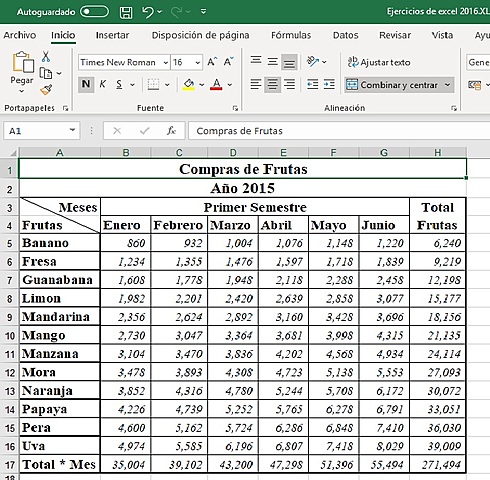This screenshot has width=490, height=480.
Task: Increase font size with larger A icon
Action: (212, 62)
